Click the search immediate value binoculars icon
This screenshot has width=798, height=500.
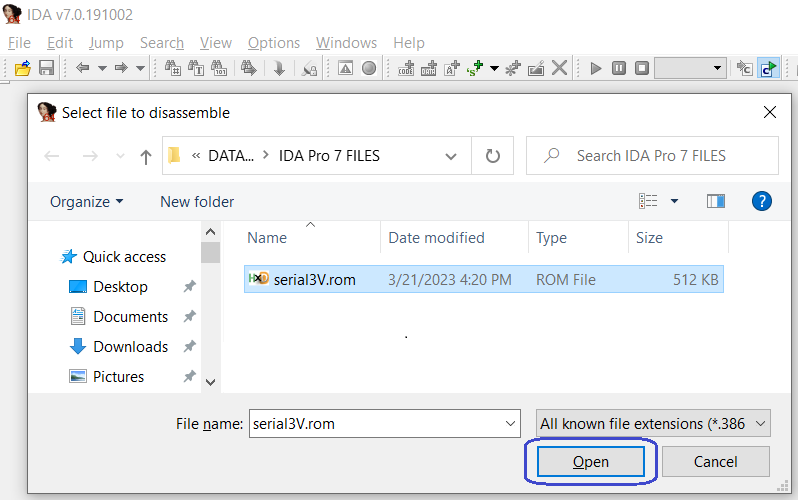(x=173, y=68)
